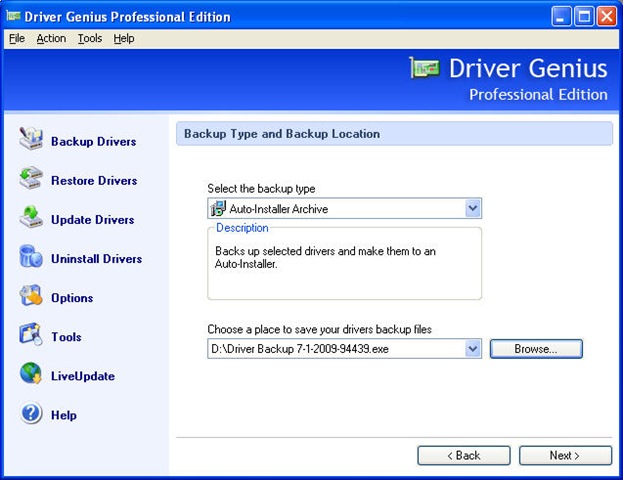Viewport: 623px width, 480px height.
Task: Open the Tools sidebar label link
Action: [x=66, y=337]
